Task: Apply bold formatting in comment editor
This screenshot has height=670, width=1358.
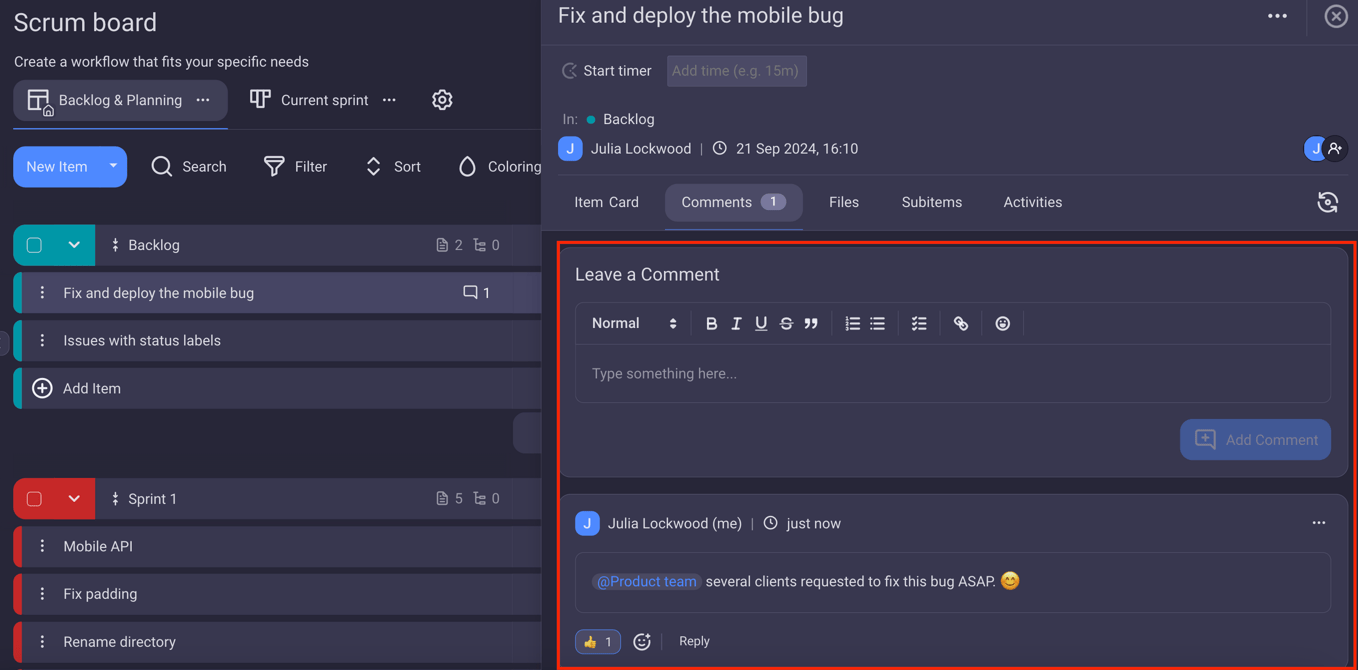Action: click(x=711, y=323)
